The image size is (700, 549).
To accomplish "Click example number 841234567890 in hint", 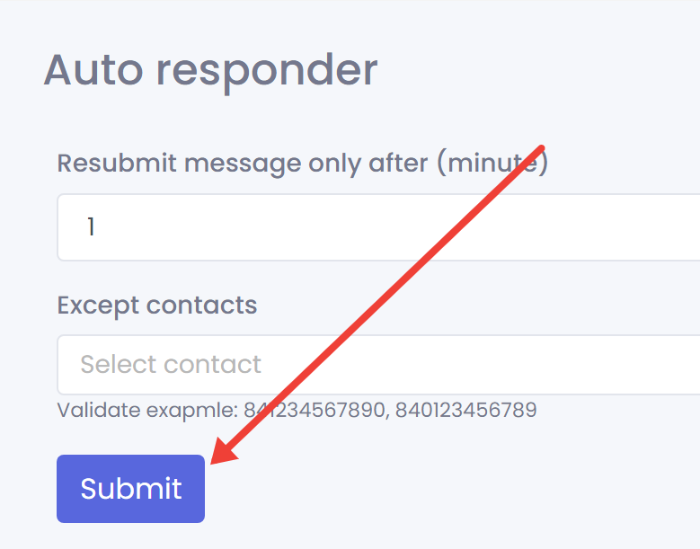I will click(x=314, y=410).
